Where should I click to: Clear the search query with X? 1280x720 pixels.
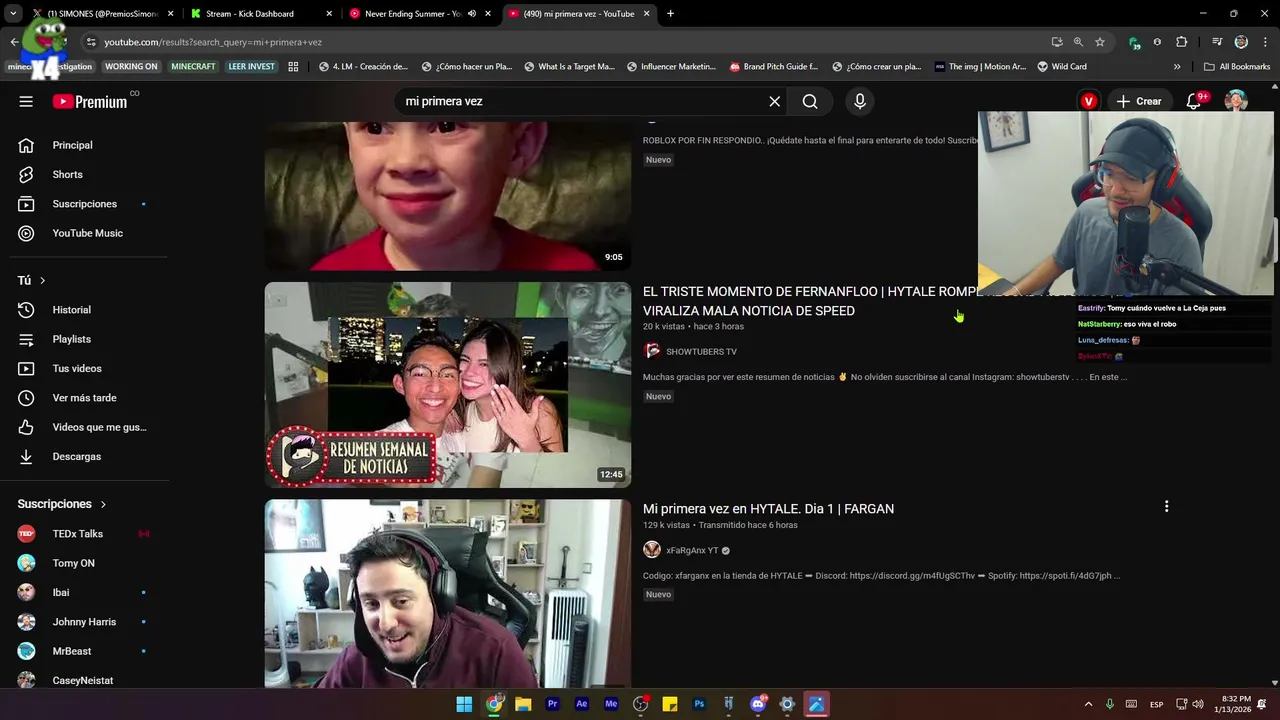click(x=774, y=101)
